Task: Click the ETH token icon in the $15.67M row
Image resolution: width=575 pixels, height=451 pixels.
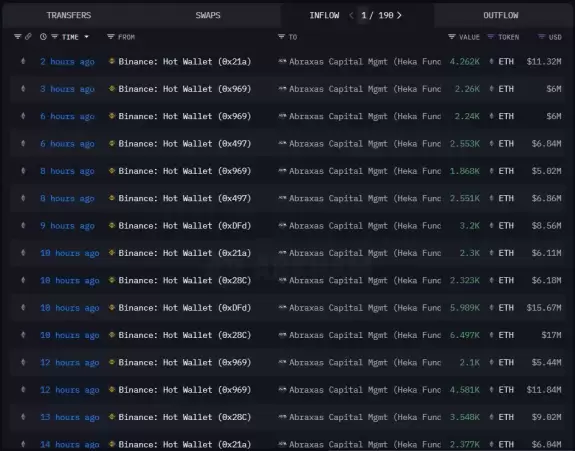Action: [491, 308]
